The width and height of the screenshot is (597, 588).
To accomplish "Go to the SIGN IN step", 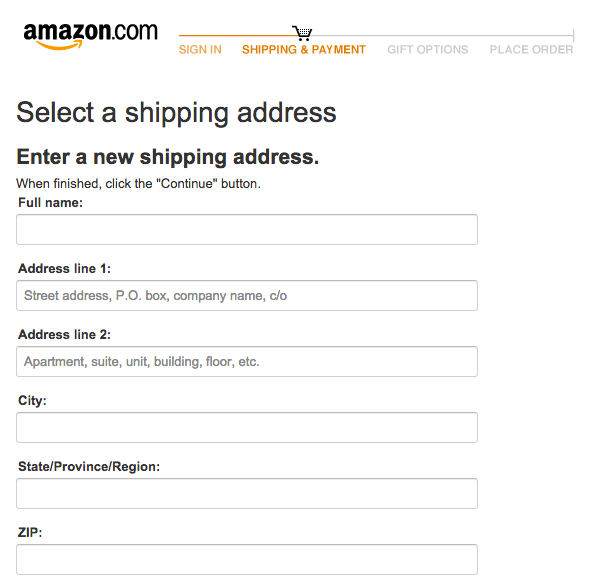I will coord(200,50).
